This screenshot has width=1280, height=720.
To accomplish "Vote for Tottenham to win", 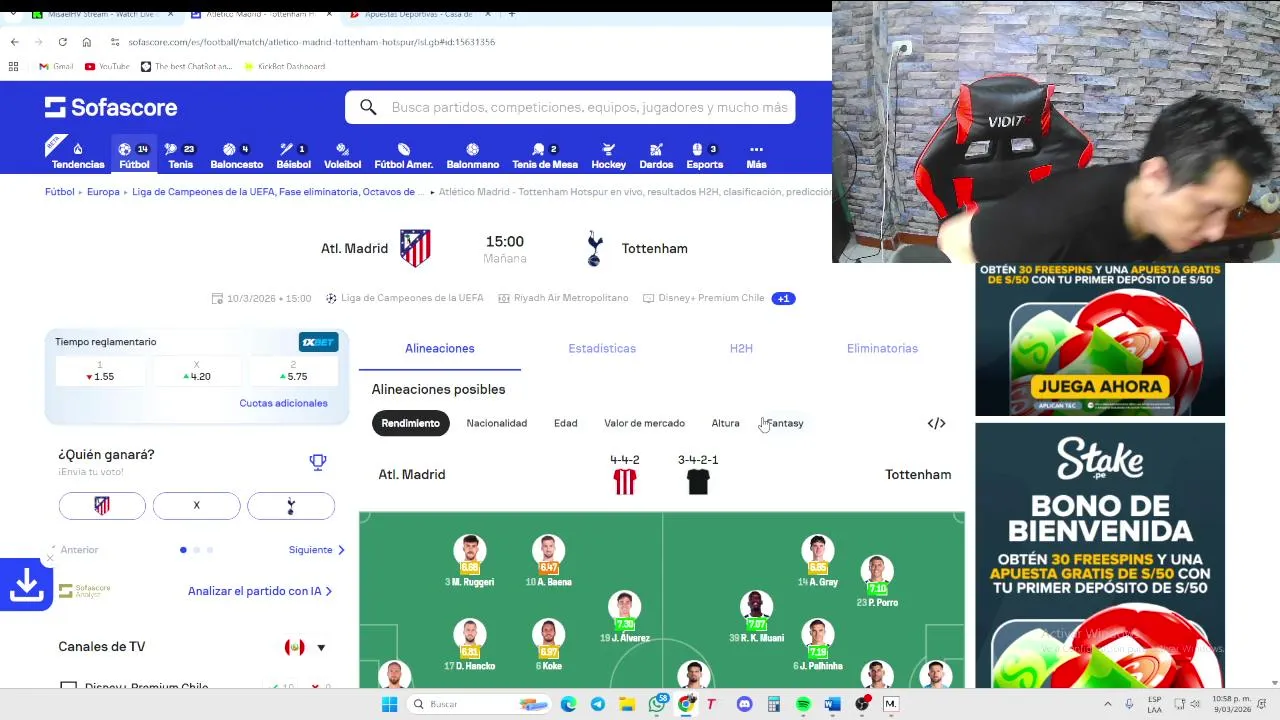I will (x=291, y=506).
